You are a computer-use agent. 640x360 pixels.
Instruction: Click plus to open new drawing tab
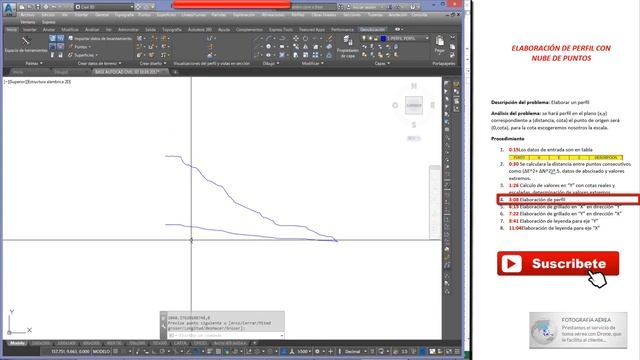tap(176, 72)
